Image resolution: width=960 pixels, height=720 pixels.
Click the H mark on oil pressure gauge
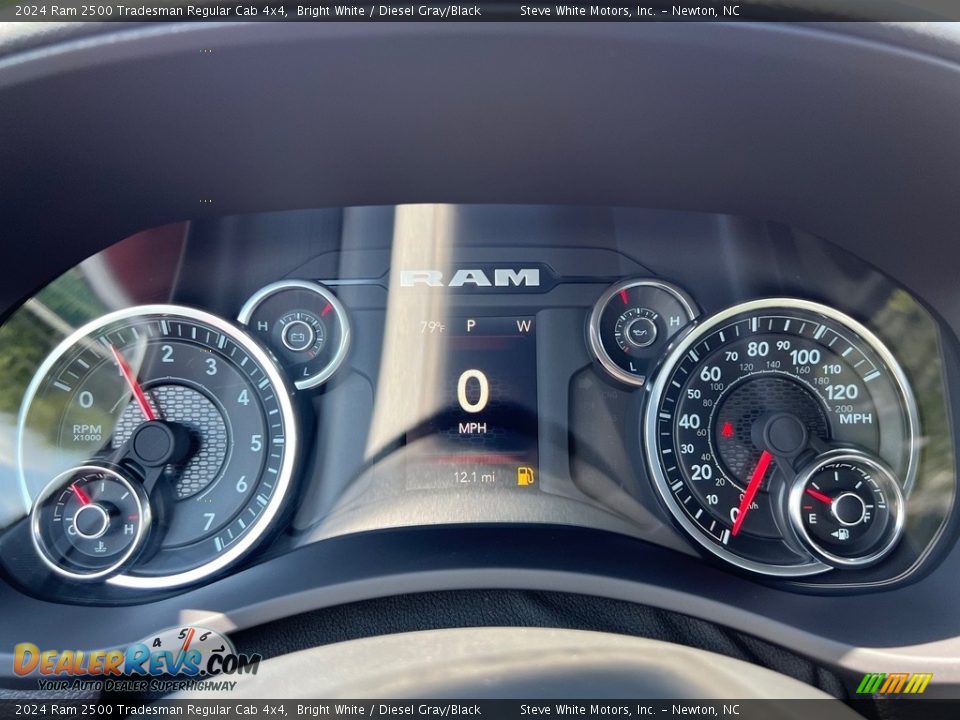tap(674, 321)
